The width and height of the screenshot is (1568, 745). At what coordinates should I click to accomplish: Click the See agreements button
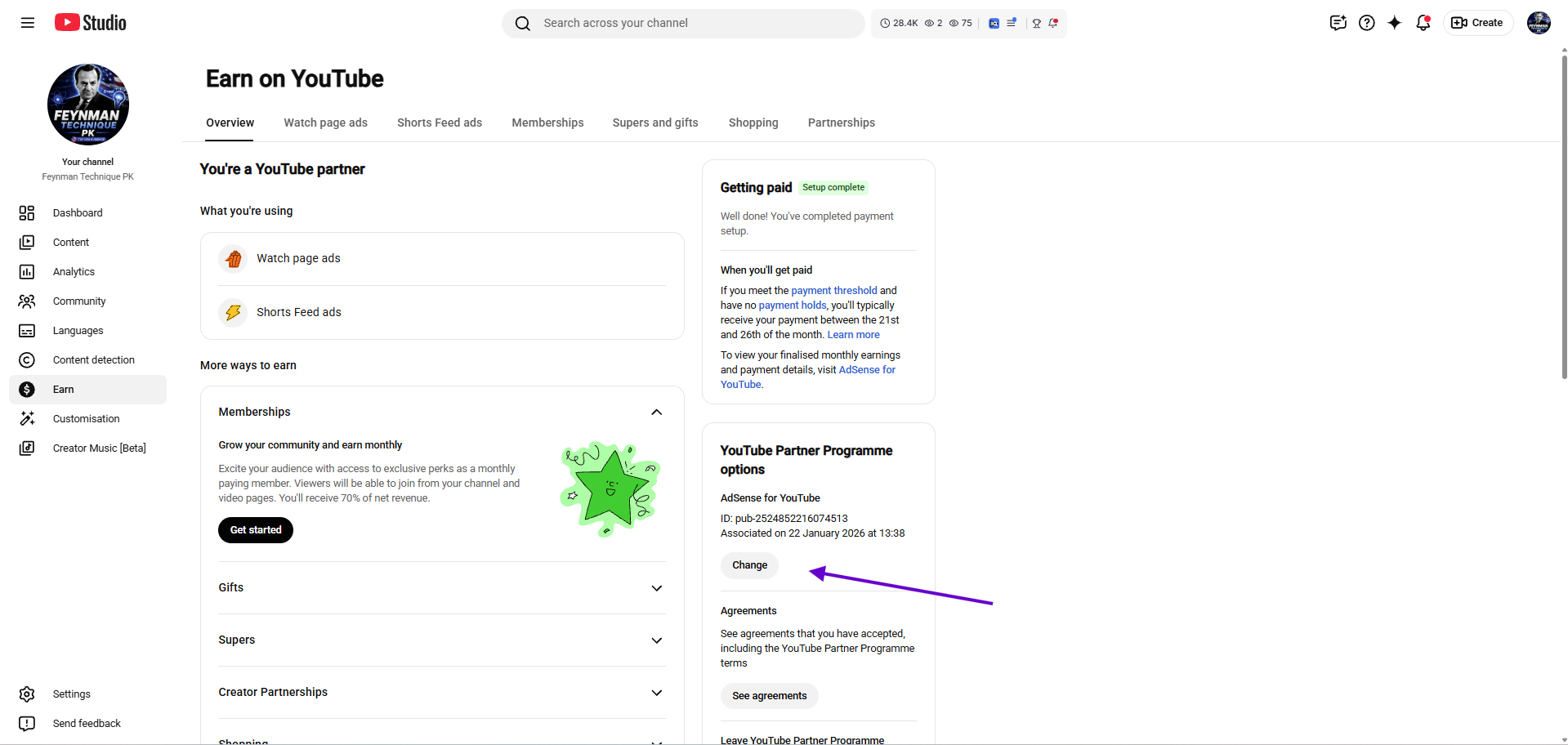click(x=770, y=696)
